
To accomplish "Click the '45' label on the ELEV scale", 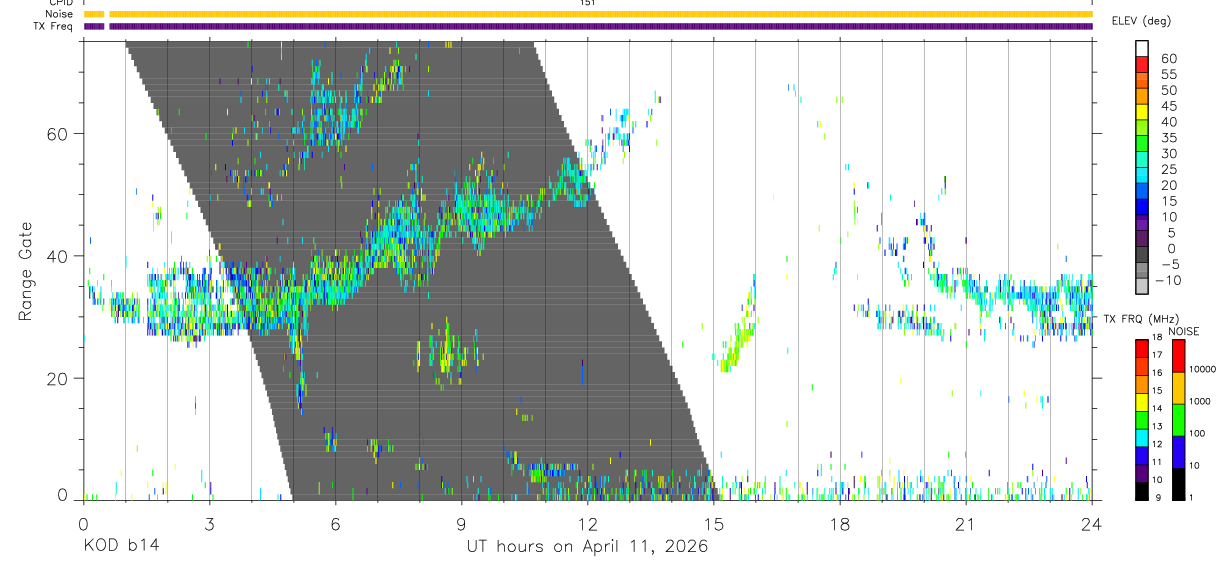I will coord(1169,106).
